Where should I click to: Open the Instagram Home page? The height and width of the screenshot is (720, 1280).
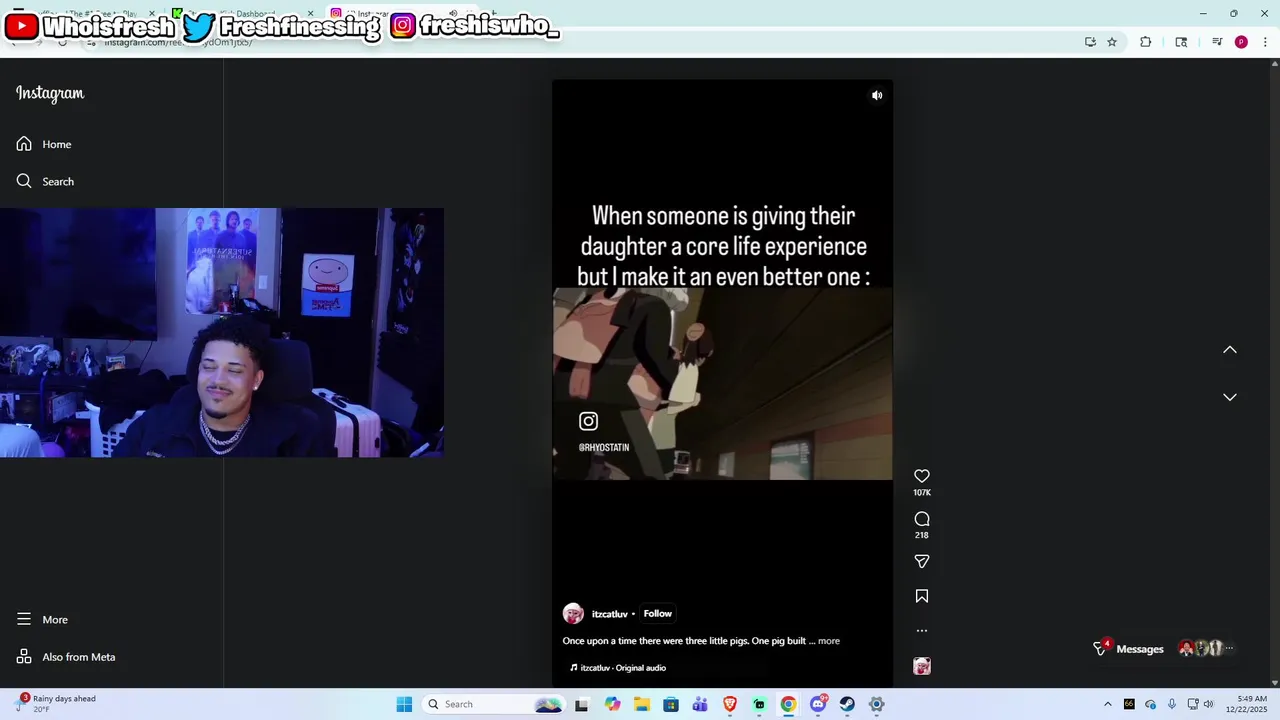click(44, 144)
